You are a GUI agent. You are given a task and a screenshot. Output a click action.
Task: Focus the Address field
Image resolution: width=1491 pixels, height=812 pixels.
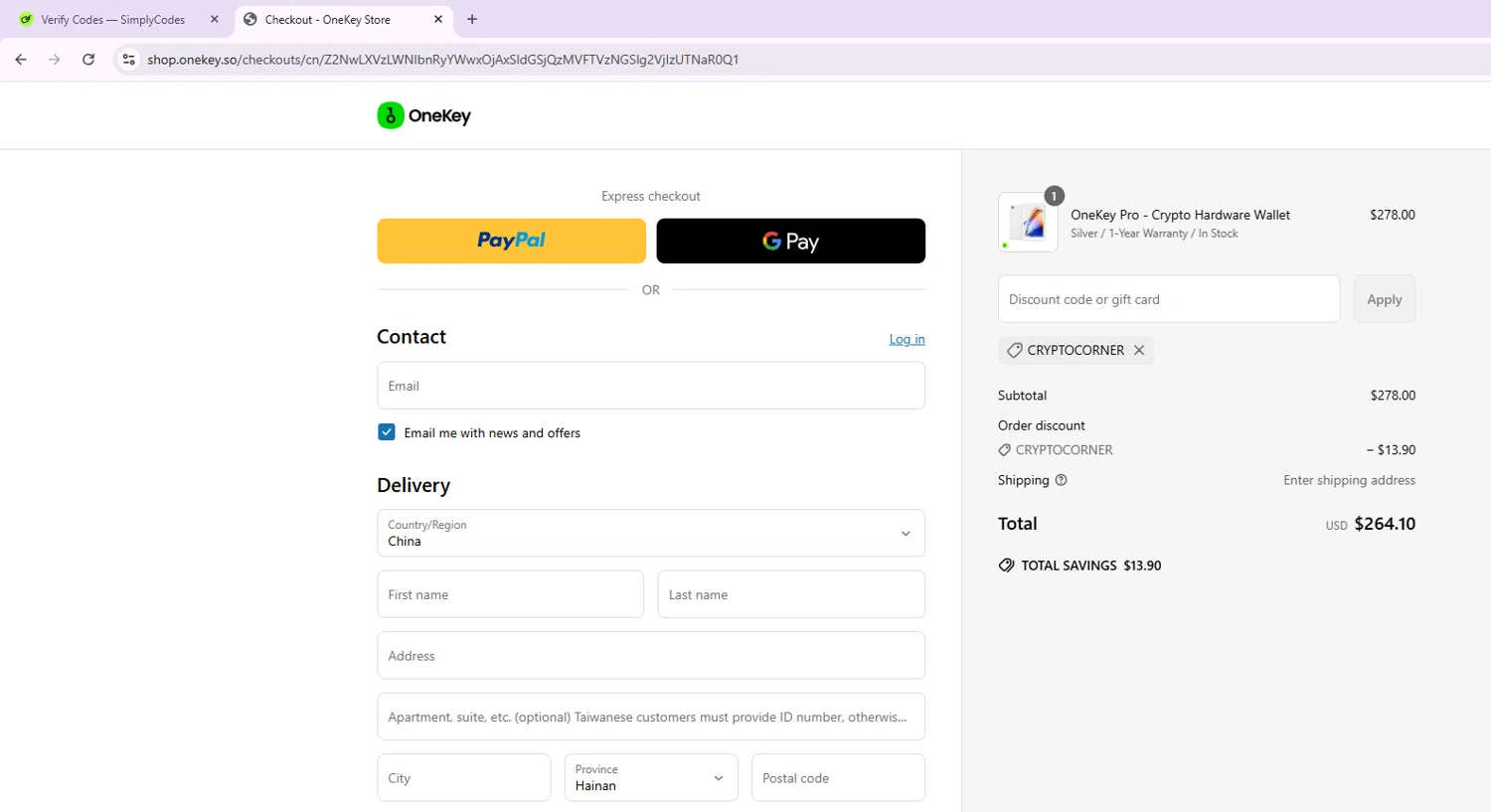(651, 656)
